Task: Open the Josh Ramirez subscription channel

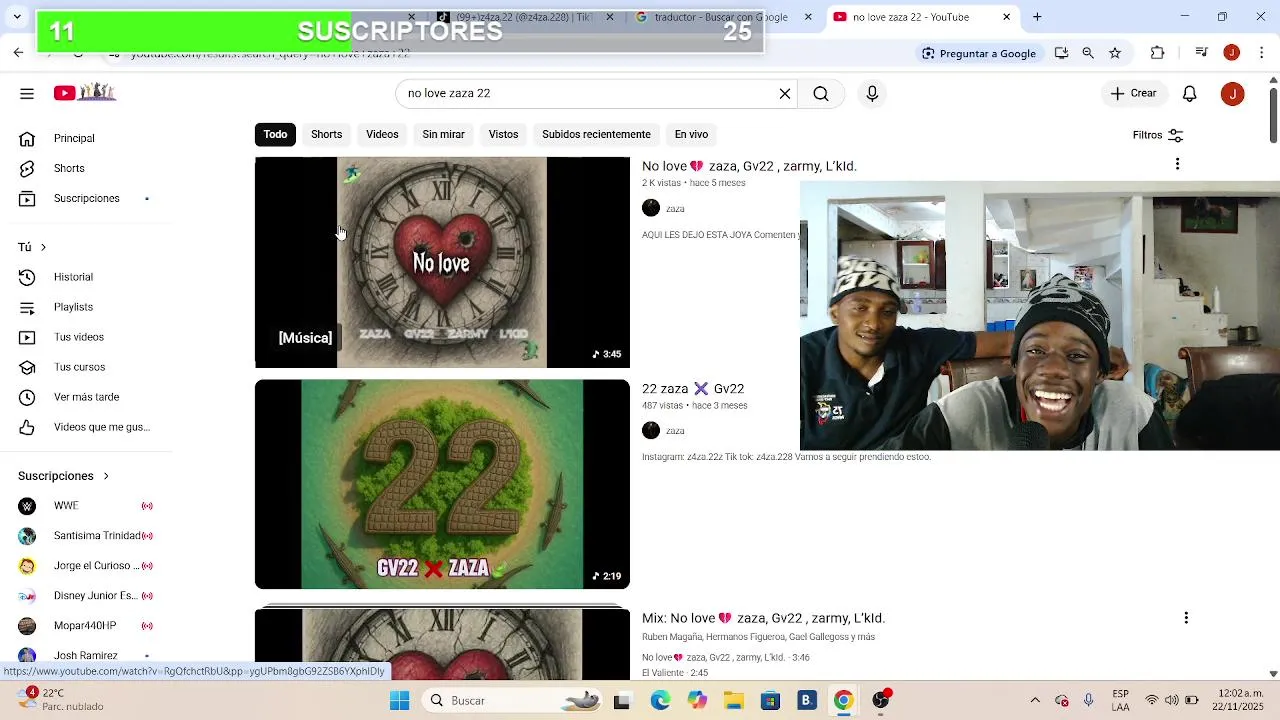Action: (x=85, y=655)
